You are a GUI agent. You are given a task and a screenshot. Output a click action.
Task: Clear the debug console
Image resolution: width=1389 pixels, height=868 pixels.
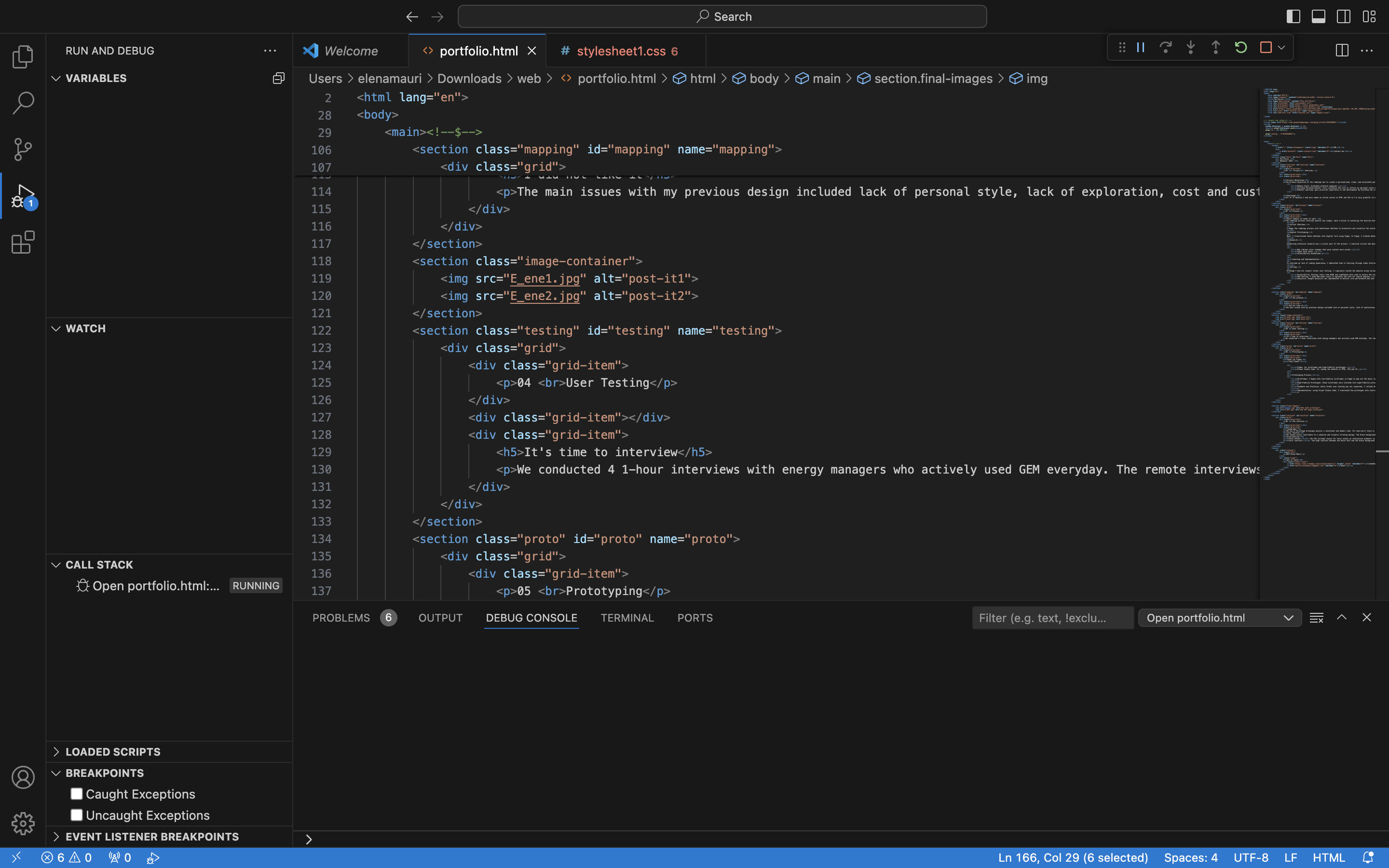tap(1317, 618)
